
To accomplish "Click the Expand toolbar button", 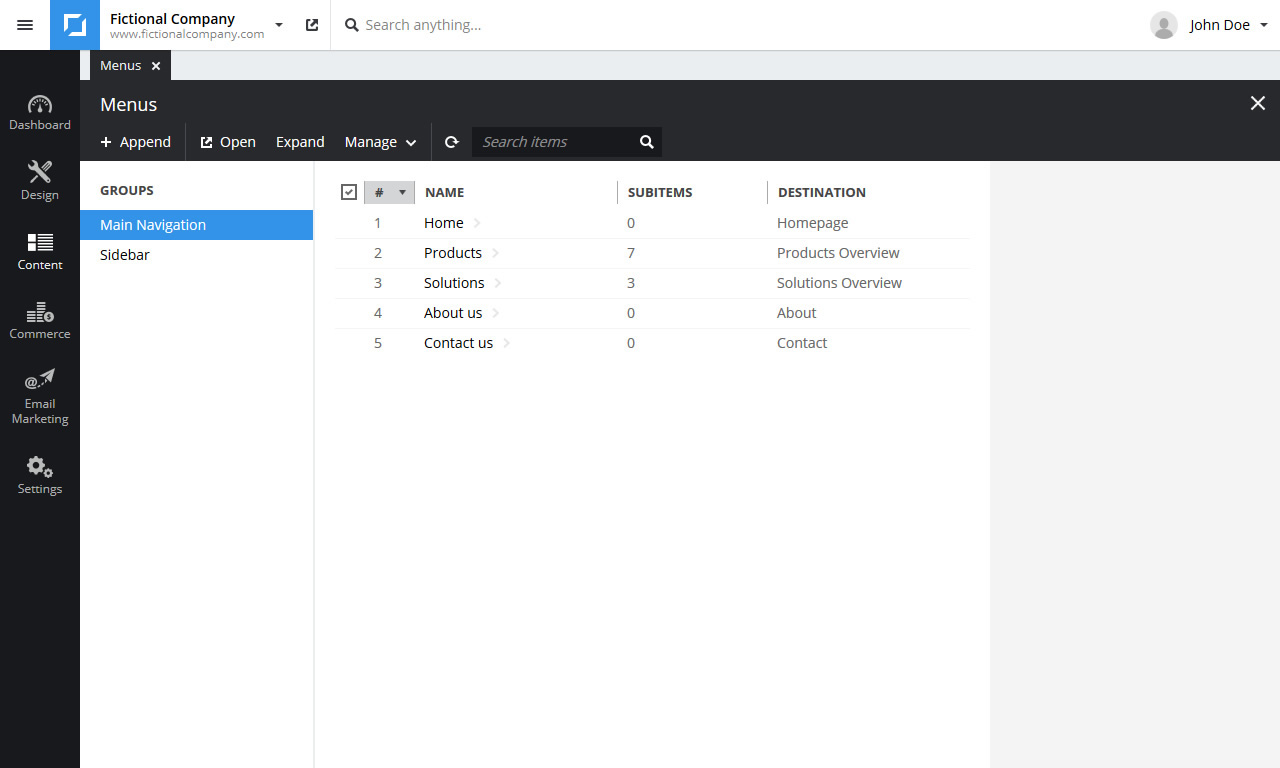I will [300, 142].
